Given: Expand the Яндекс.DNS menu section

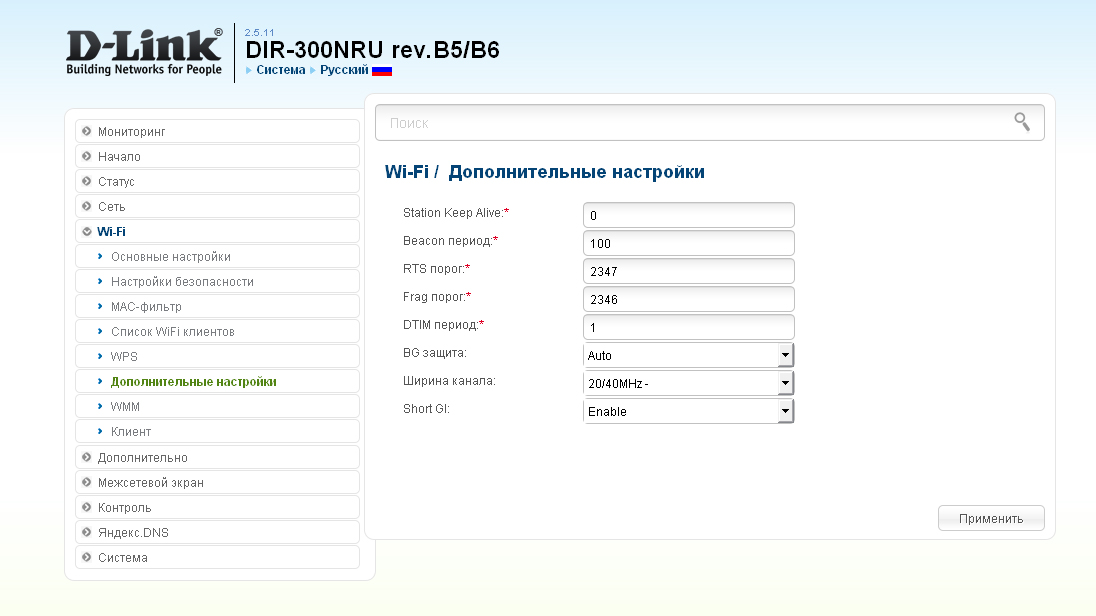Looking at the screenshot, I should [x=217, y=532].
